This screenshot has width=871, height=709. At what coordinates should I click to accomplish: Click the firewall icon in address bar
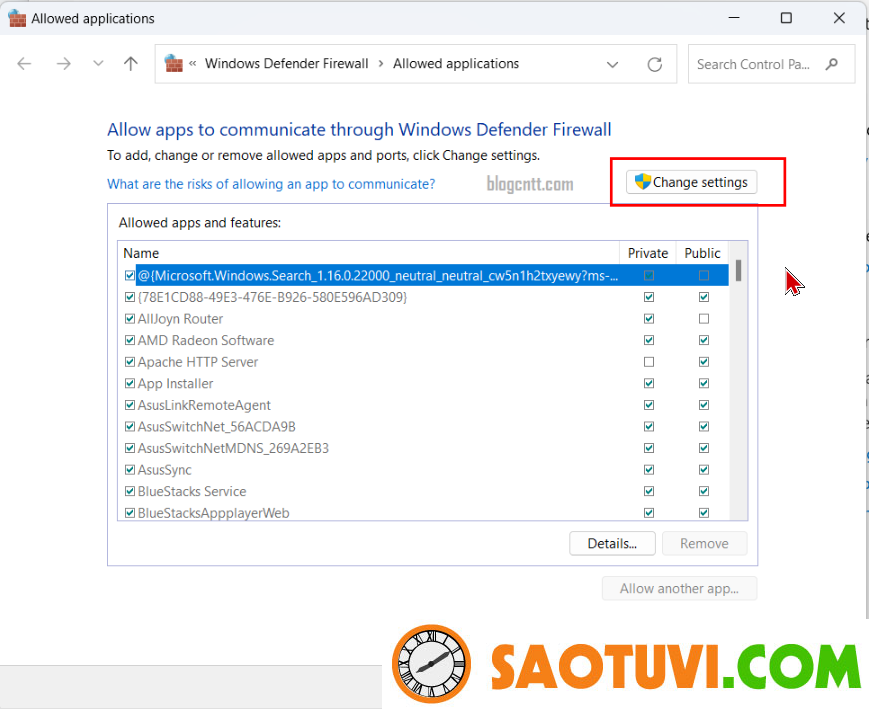[174, 63]
